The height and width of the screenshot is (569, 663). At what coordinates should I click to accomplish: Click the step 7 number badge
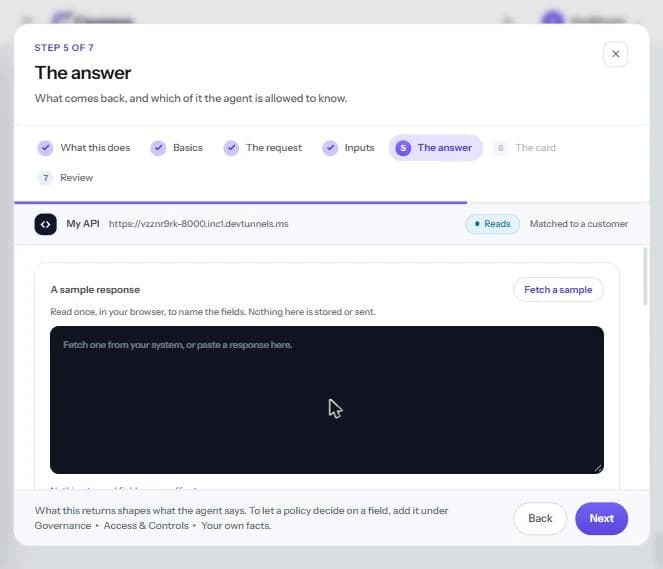coord(45,178)
